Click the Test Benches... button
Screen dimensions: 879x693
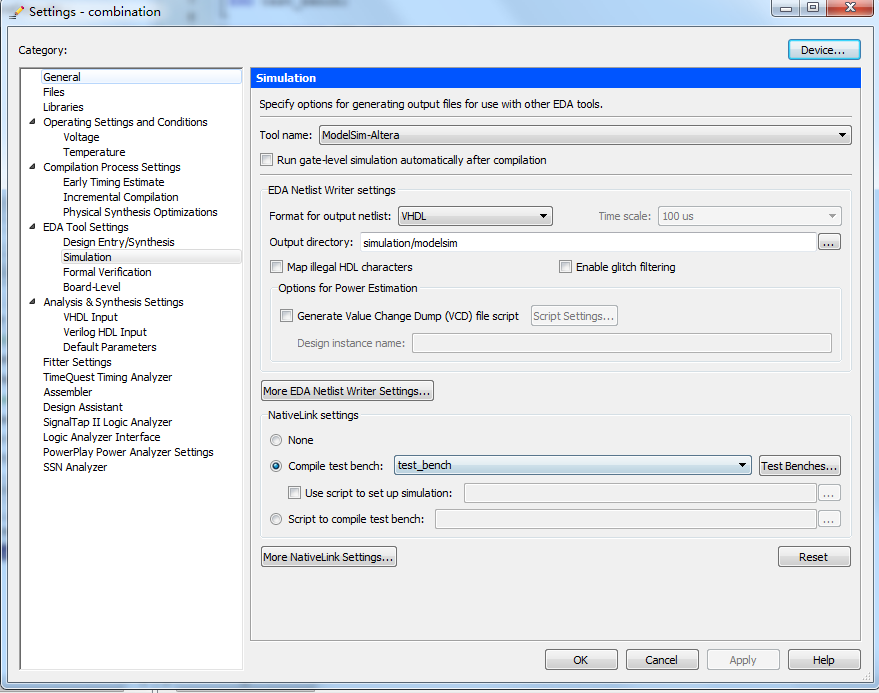pos(799,466)
